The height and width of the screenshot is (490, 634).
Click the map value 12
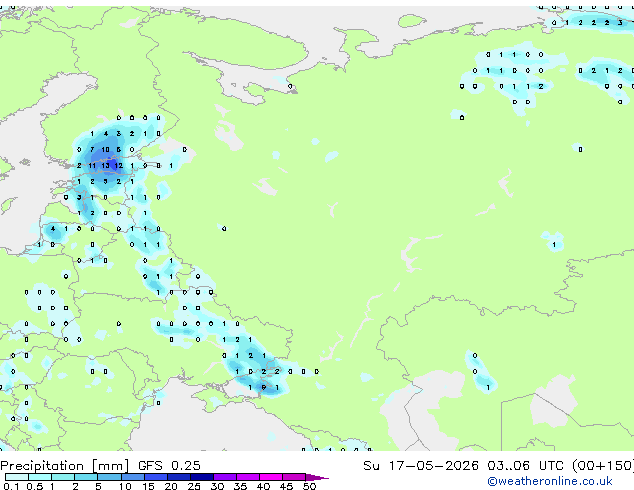118,165
